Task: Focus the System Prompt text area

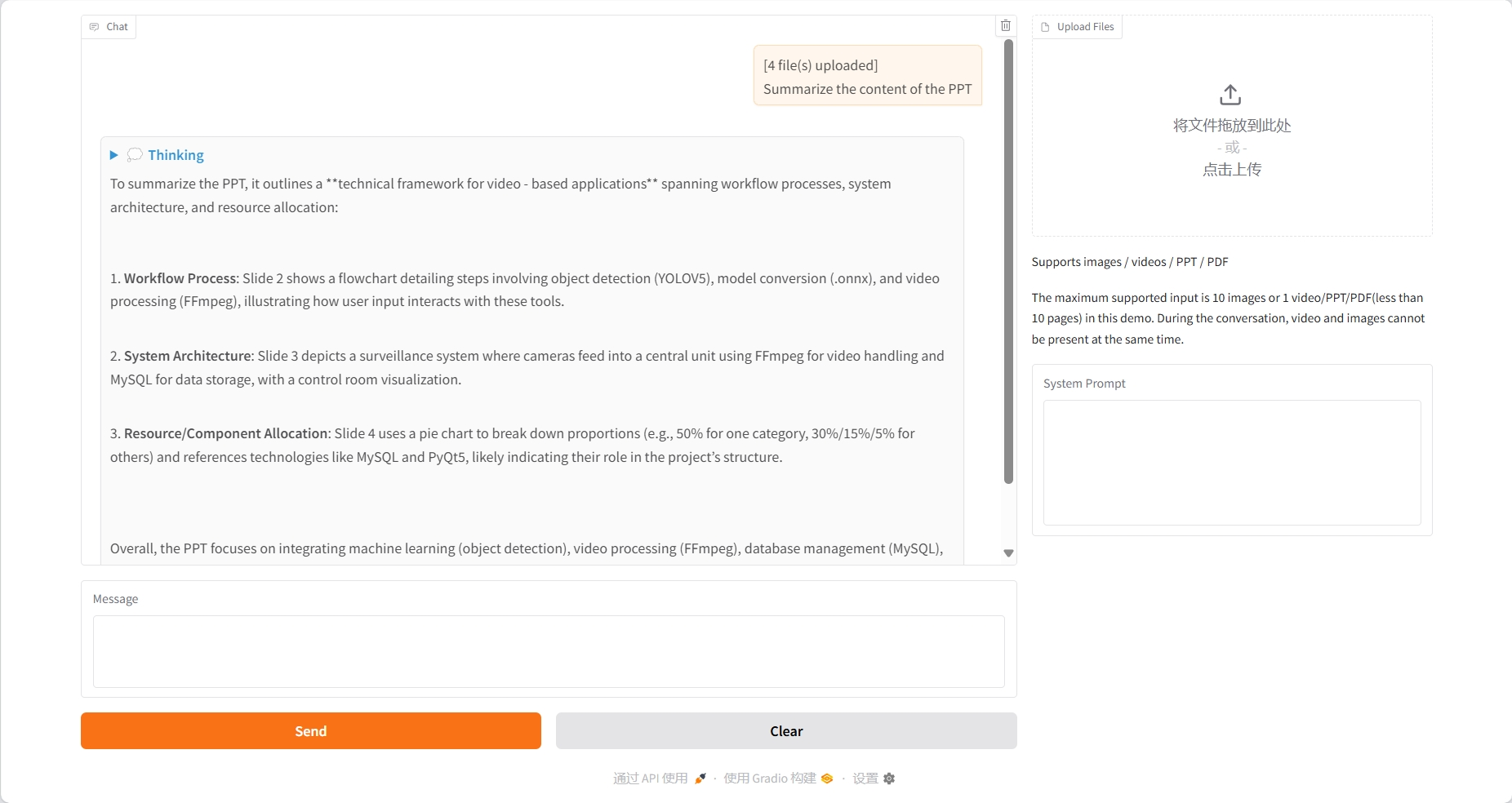Action: point(1232,462)
